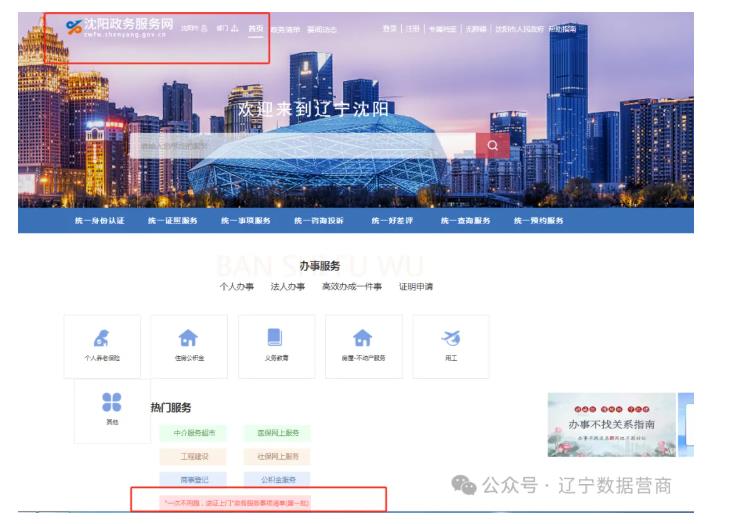The height and width of the screenshot is (524, 746).
Task: Open 统一预约服务 in blue navigation bar
Action: [x=539, y=221]
